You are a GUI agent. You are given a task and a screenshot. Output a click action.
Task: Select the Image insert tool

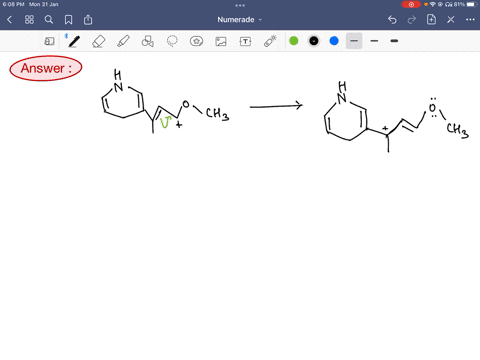(221, 41)
